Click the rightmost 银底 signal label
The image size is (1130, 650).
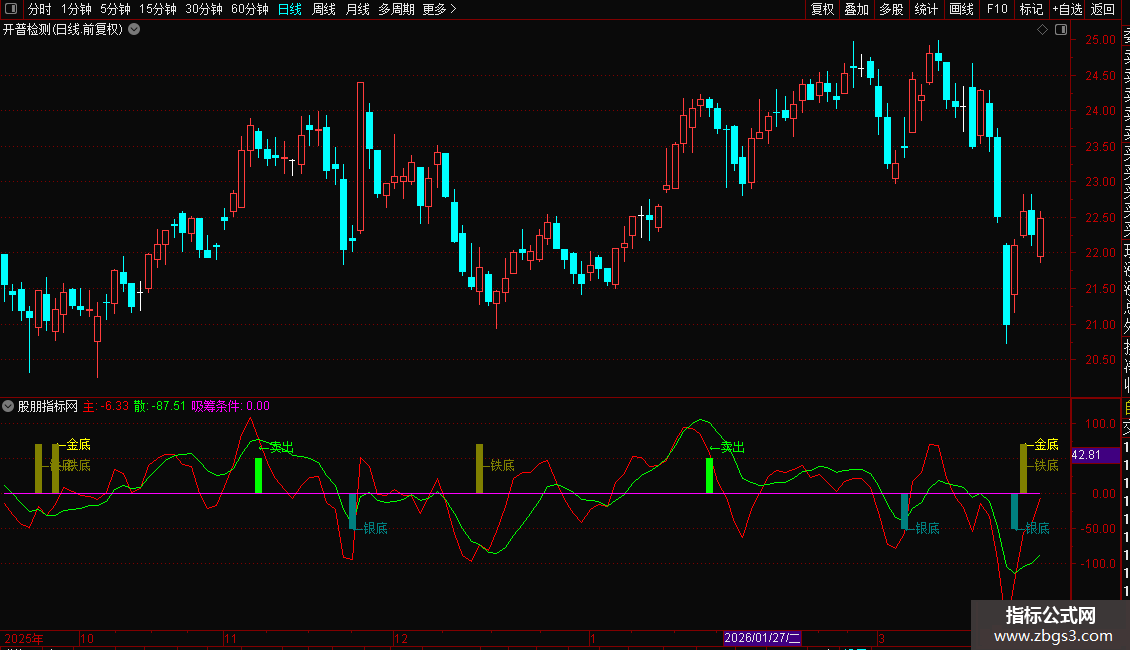coord(1038,528)
